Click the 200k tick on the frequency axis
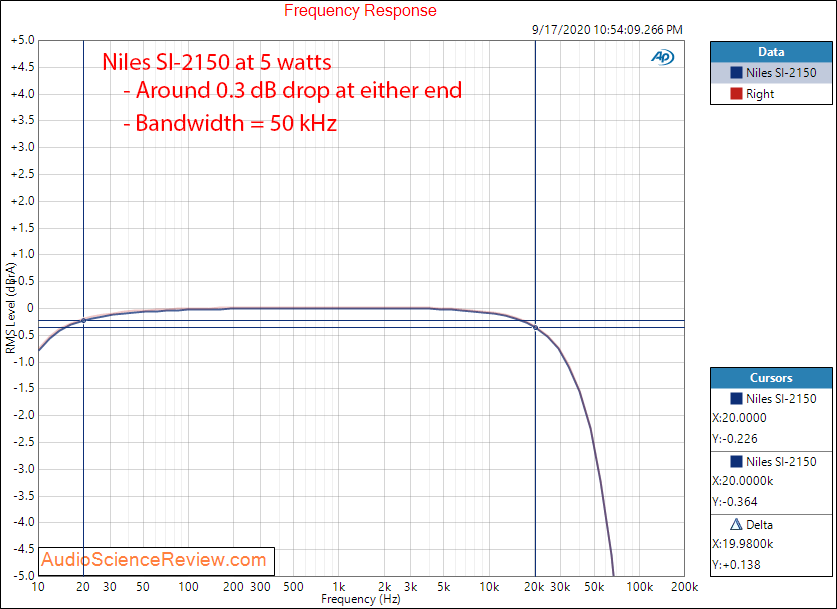The width and height of the screenshot is (837, 609). [684, 587]
